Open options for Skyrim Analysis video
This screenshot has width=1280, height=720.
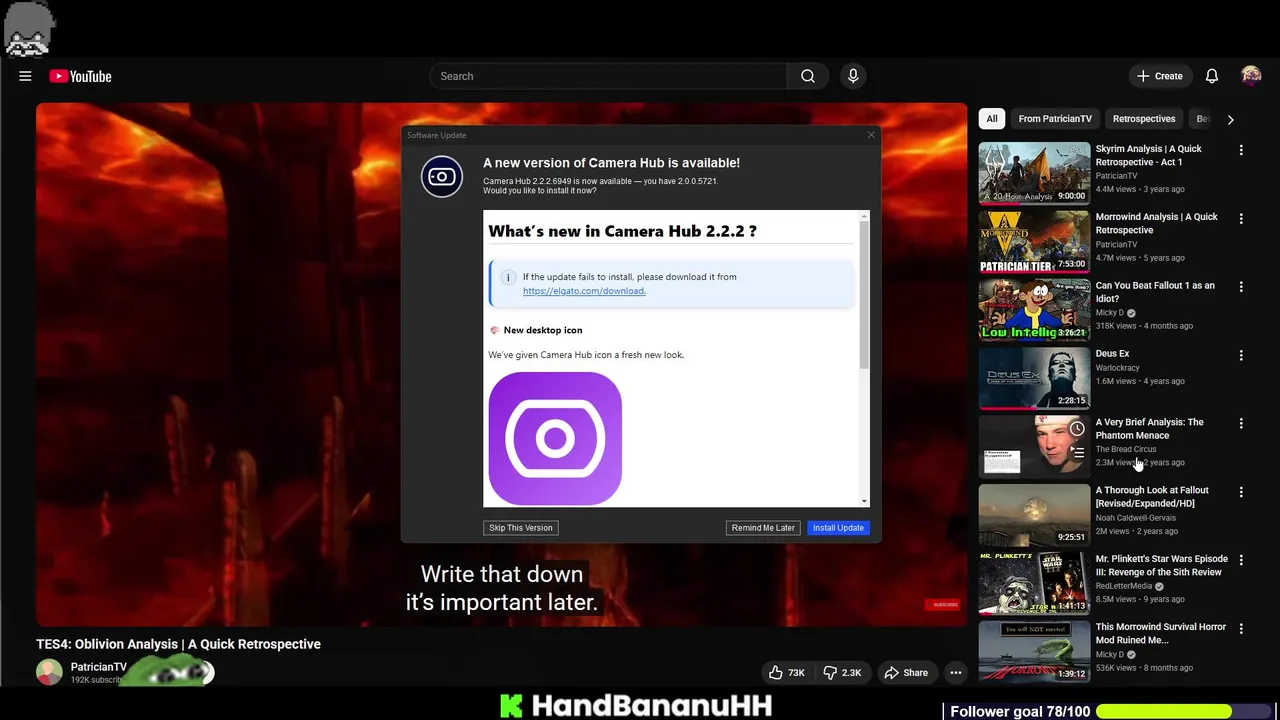[x=1241, y=150]
